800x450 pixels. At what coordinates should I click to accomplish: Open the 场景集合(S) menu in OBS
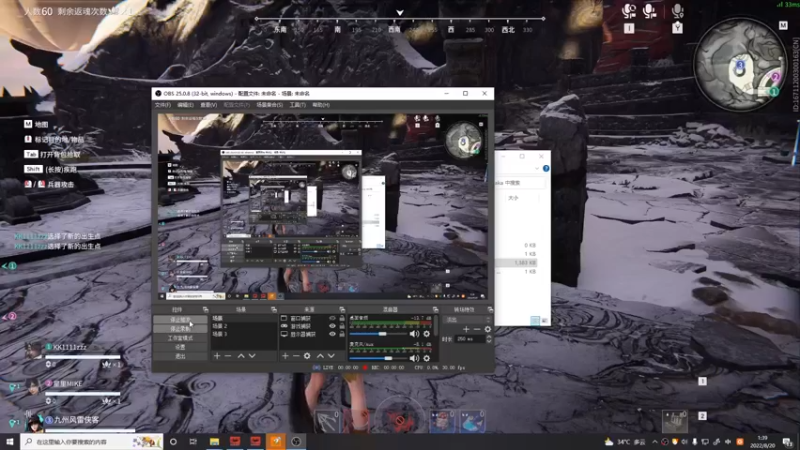(x=269, y=105)
